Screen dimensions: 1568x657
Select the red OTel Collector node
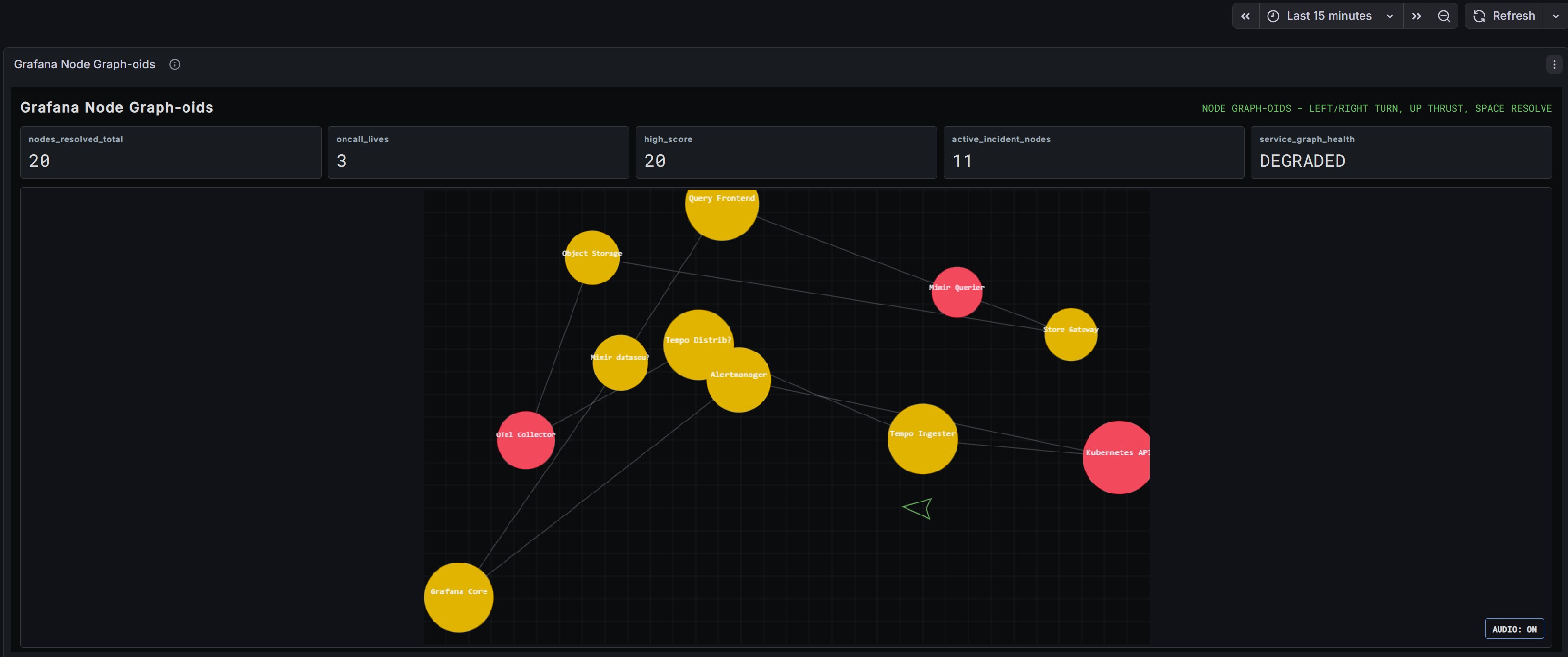[525, 440]
